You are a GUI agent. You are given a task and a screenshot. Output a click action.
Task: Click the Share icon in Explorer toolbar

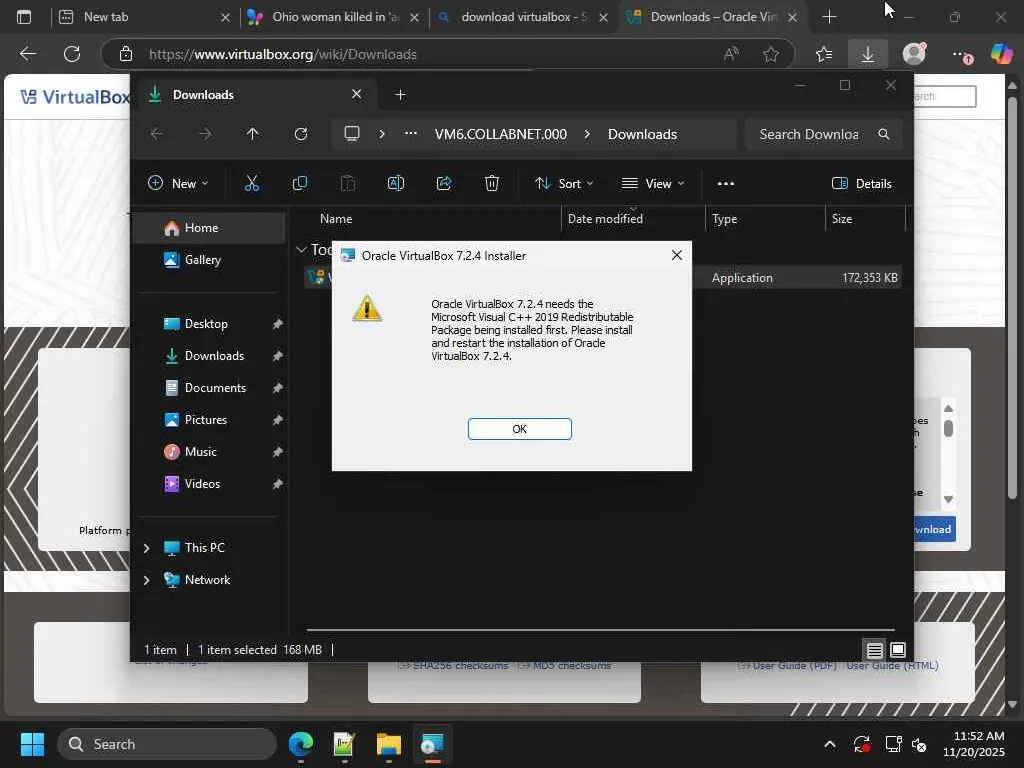(x=444, y=184)
